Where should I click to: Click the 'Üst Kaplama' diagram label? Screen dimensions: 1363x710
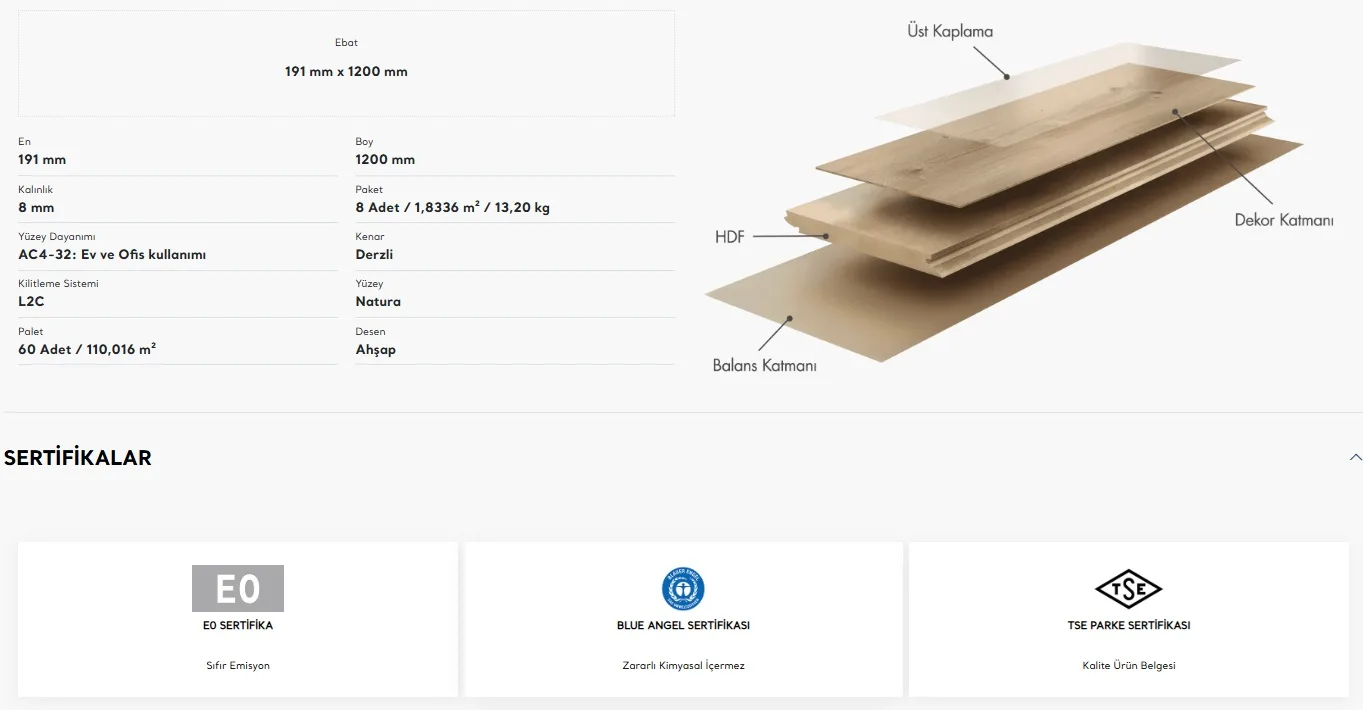(950, 31)
